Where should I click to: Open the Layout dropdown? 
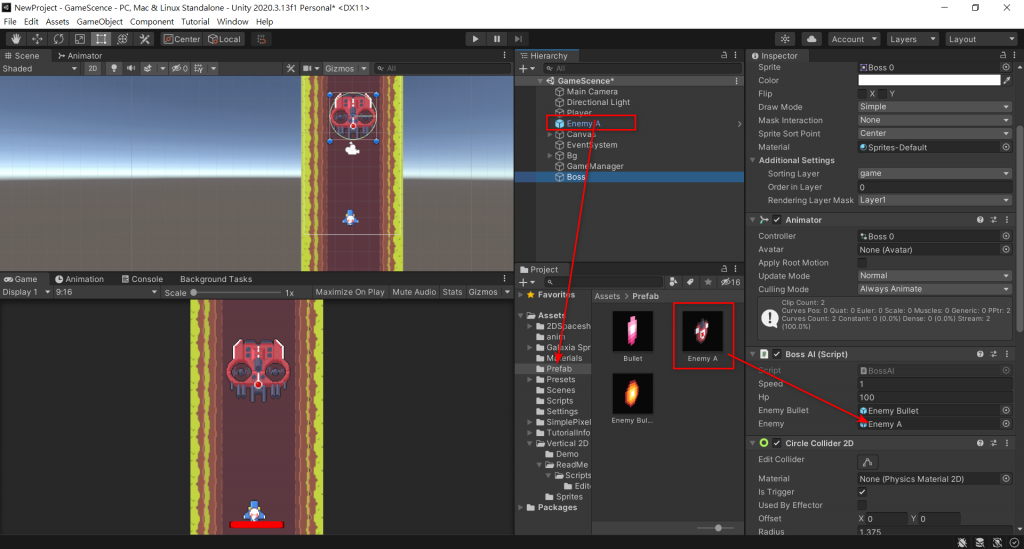pyautogui.click(x=982, y=39)
